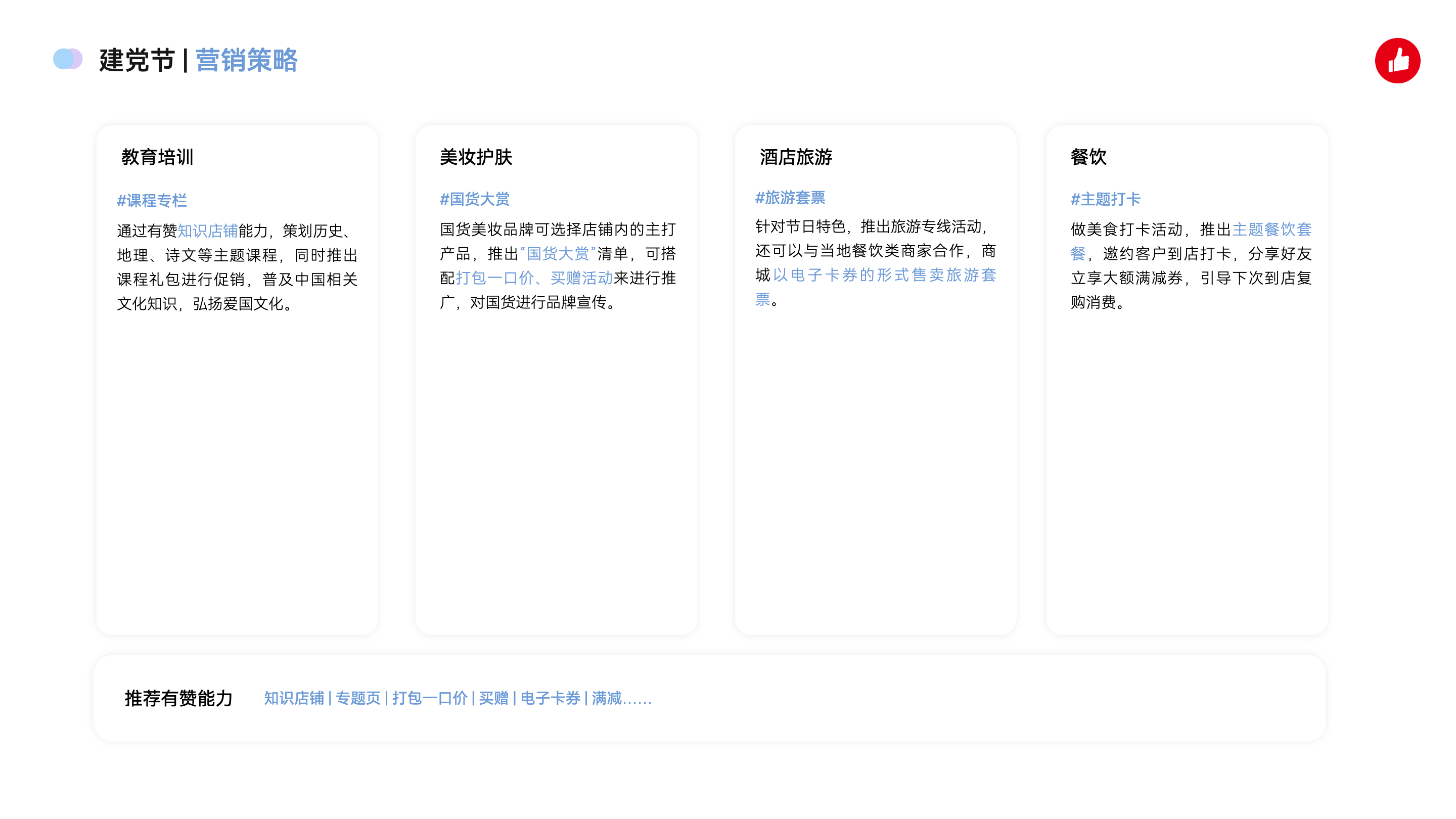The height and width of the screenshot is (819, 1456).
Task: Select the #旅游套票 hashtag
Action: point(790,198)
